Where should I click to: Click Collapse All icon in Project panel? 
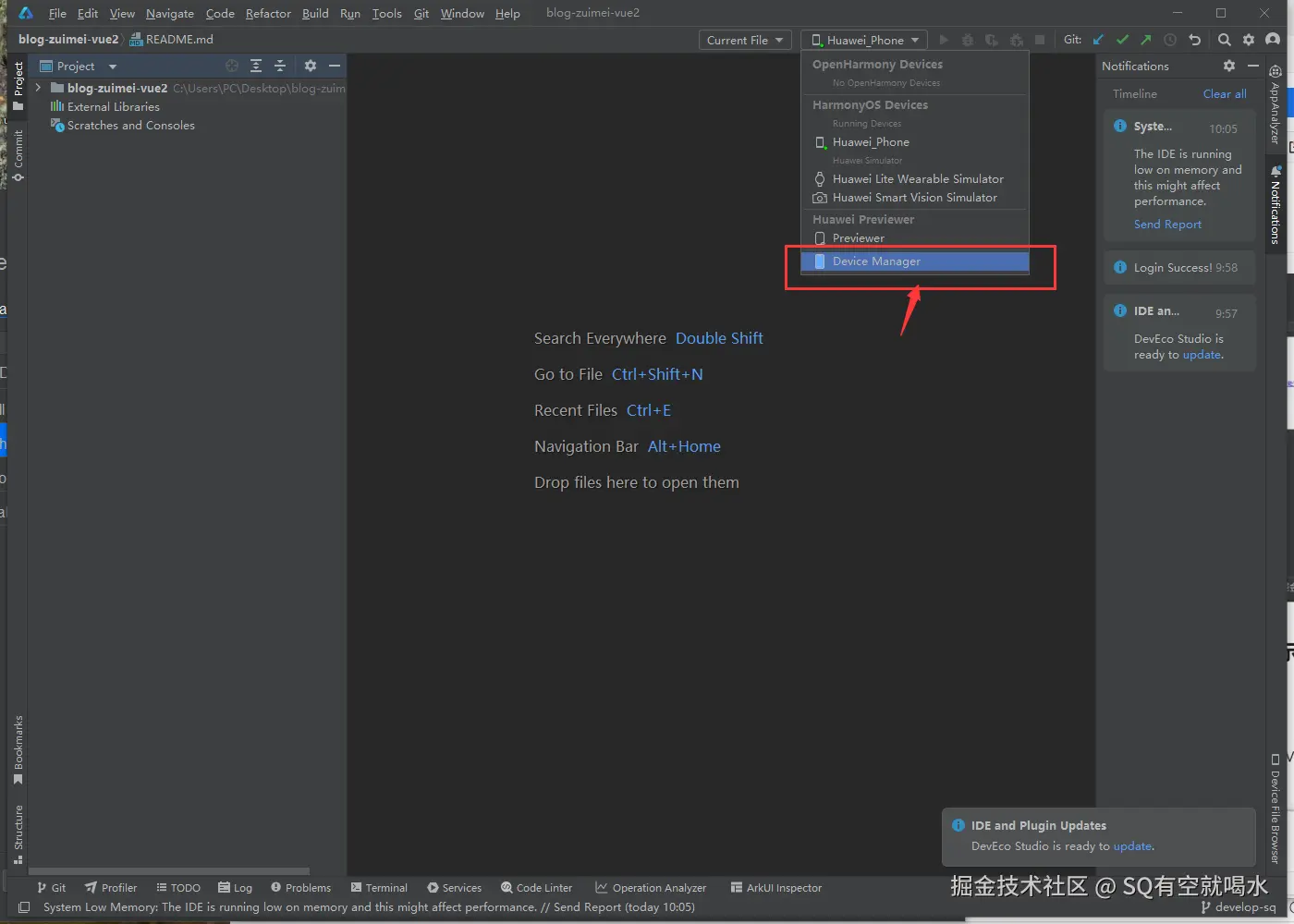(x=280, y=66)
